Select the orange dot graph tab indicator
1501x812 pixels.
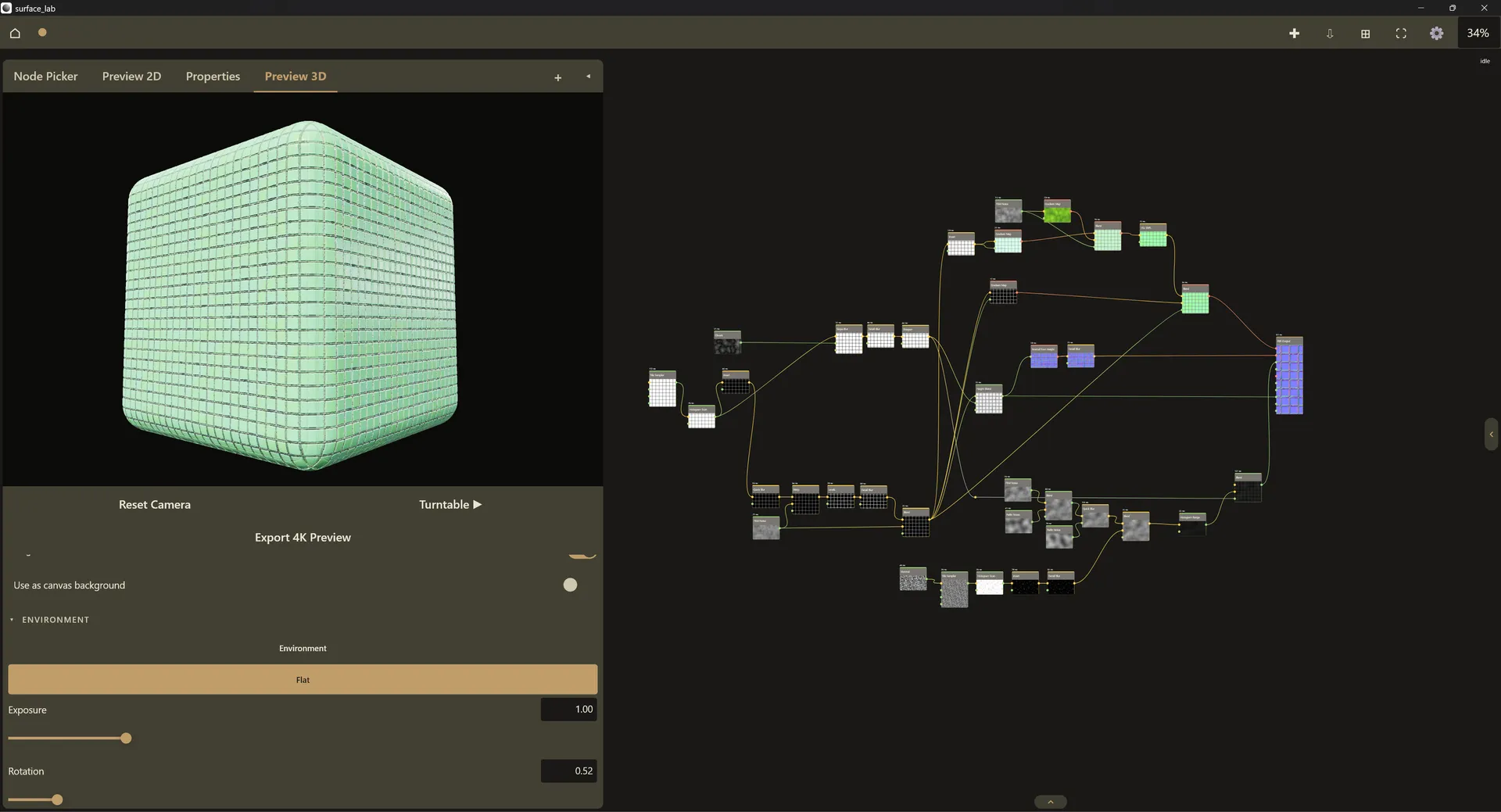[x=42, y=32]
